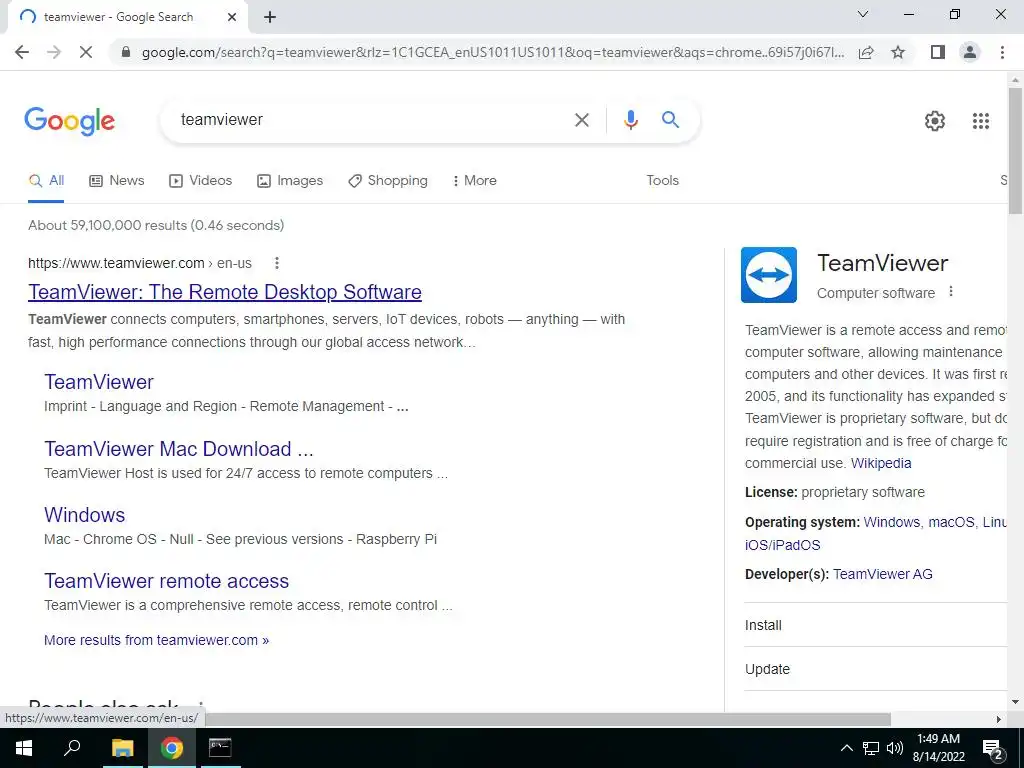Bookmark this page with the star icon
This screenshot has width=1024, height=768.
(898, 52)
